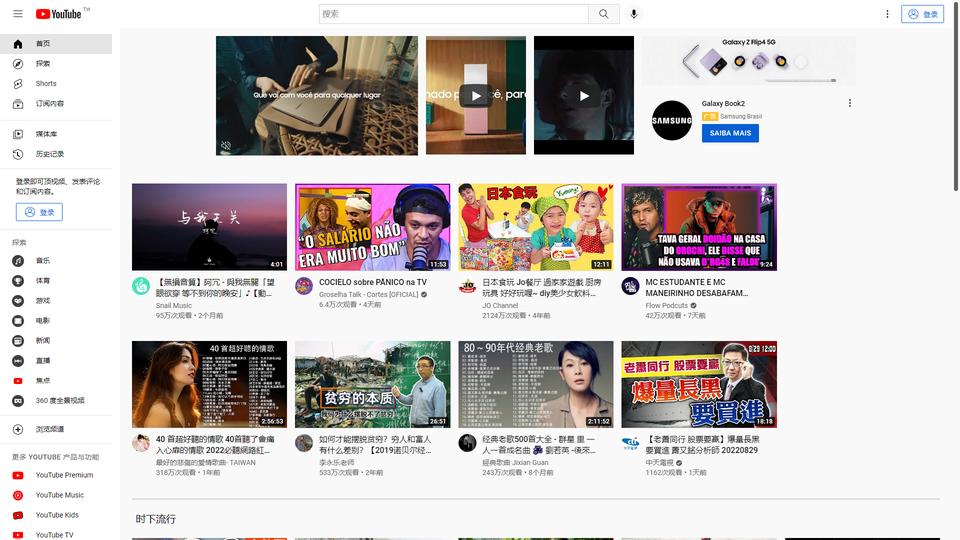
Task: Open YouTube Music link icon
Action: click(18, 495)
